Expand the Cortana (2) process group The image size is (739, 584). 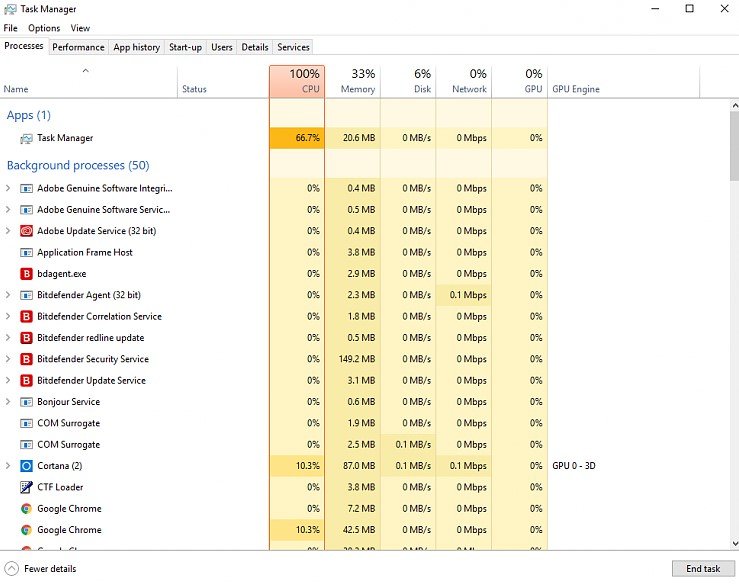[x=8, y=466]
